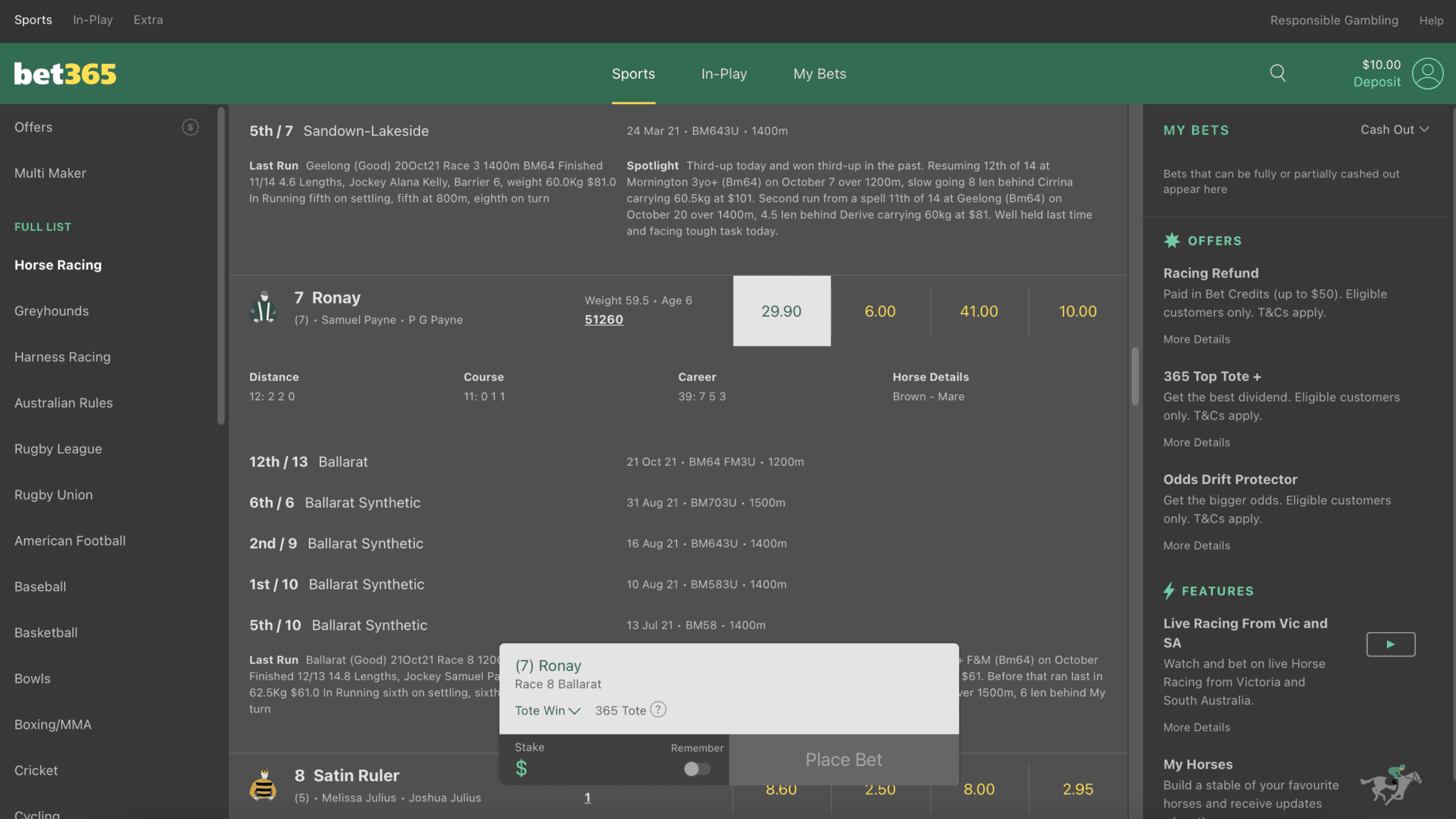This screenshot has height=819, width=1456.
Task: Select Satin Ruler's 8.00 odds
Action: 979,789
